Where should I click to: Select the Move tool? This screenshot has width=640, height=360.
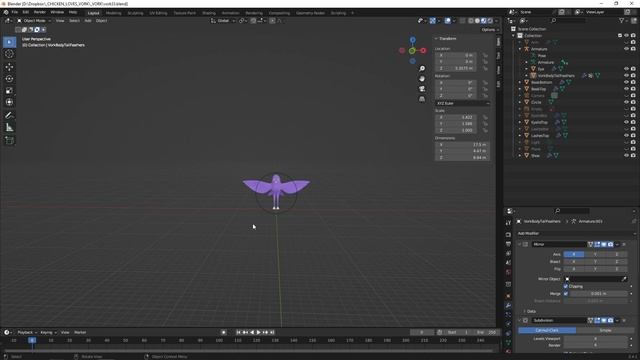coord(9,67)
